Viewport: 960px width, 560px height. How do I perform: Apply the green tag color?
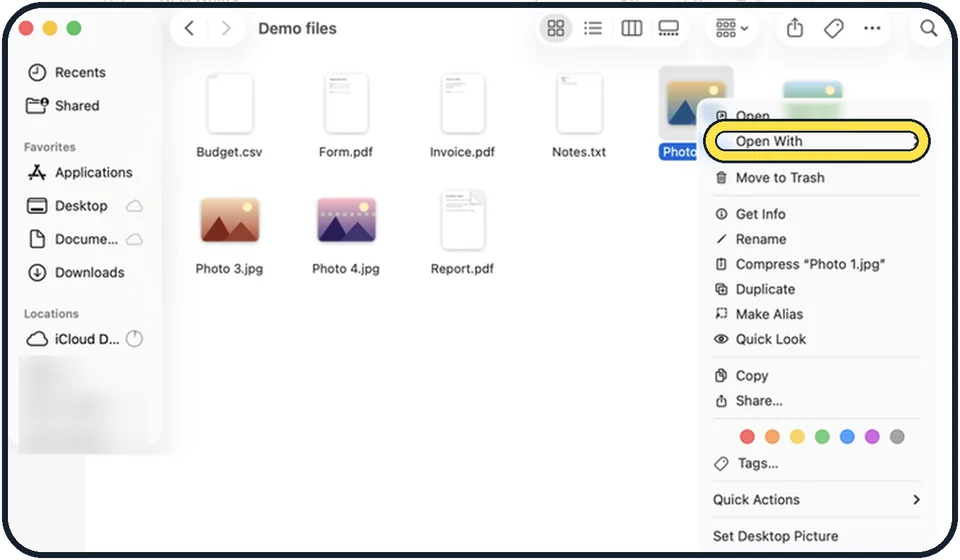click(x=822, y=436)
